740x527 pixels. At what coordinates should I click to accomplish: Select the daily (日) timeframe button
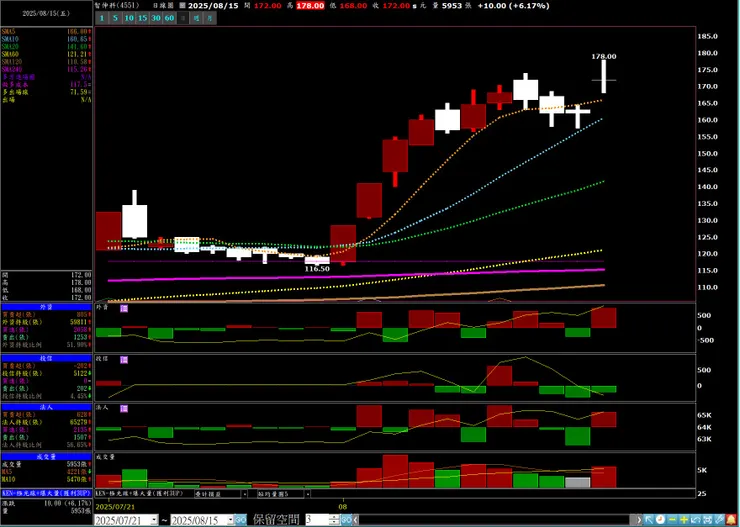click(x=183, y=18)
